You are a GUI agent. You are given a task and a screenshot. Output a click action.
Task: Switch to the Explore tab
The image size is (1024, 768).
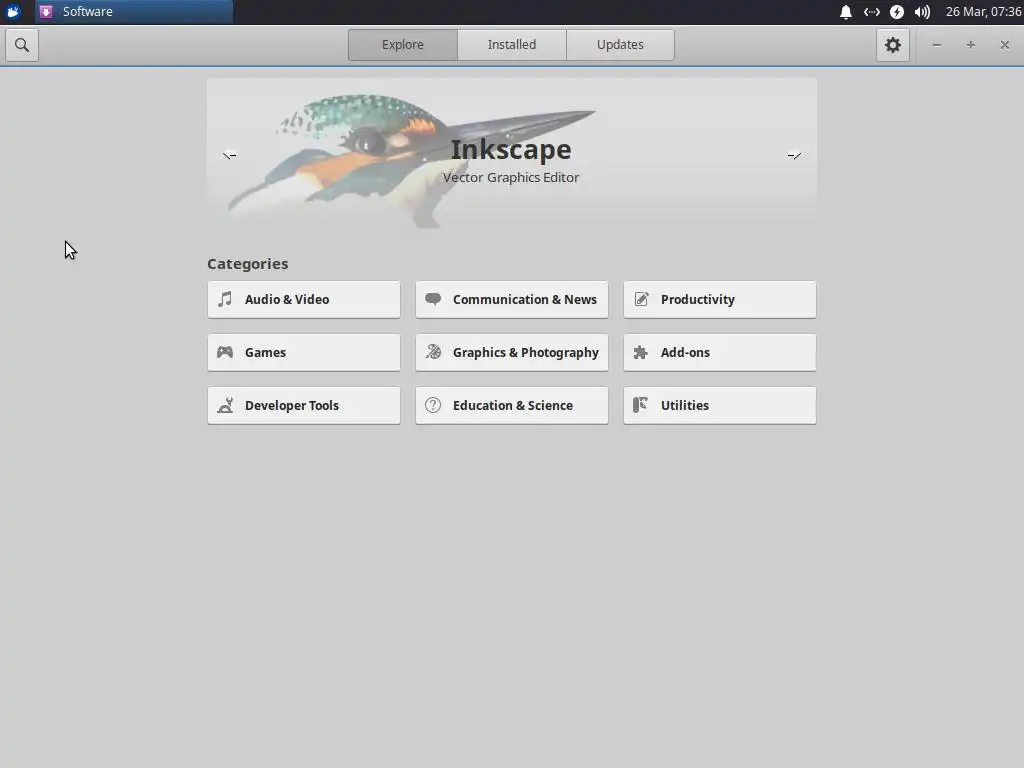pyautogui.click(x=403, y=45)
